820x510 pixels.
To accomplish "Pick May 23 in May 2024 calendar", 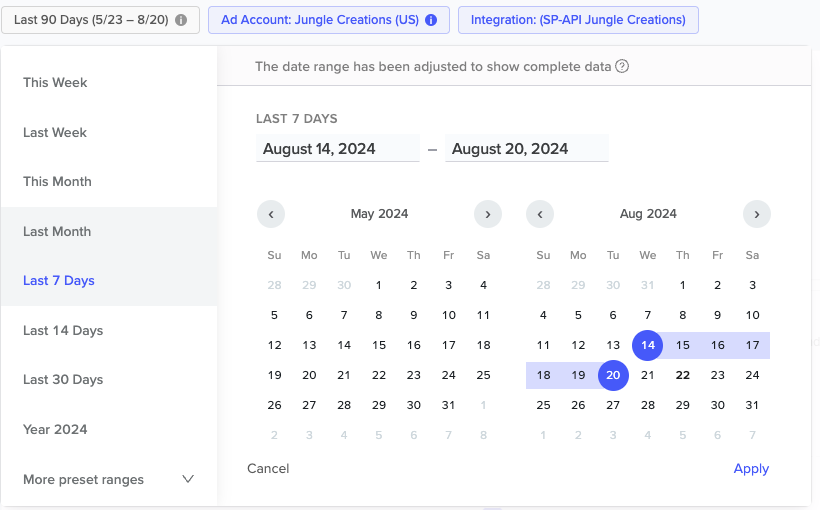I will (414, 375).
